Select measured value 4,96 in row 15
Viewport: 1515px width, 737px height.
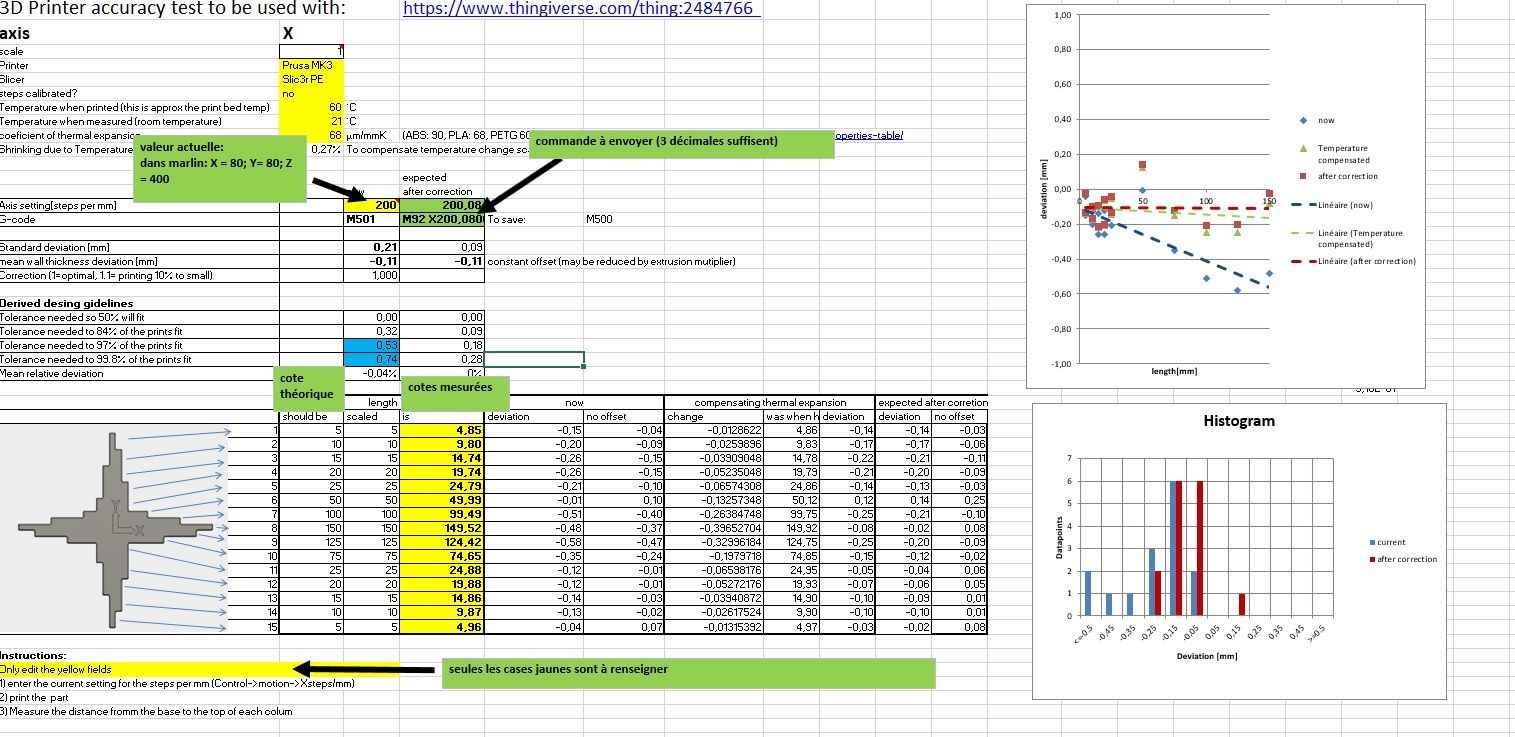click(442, 626)
